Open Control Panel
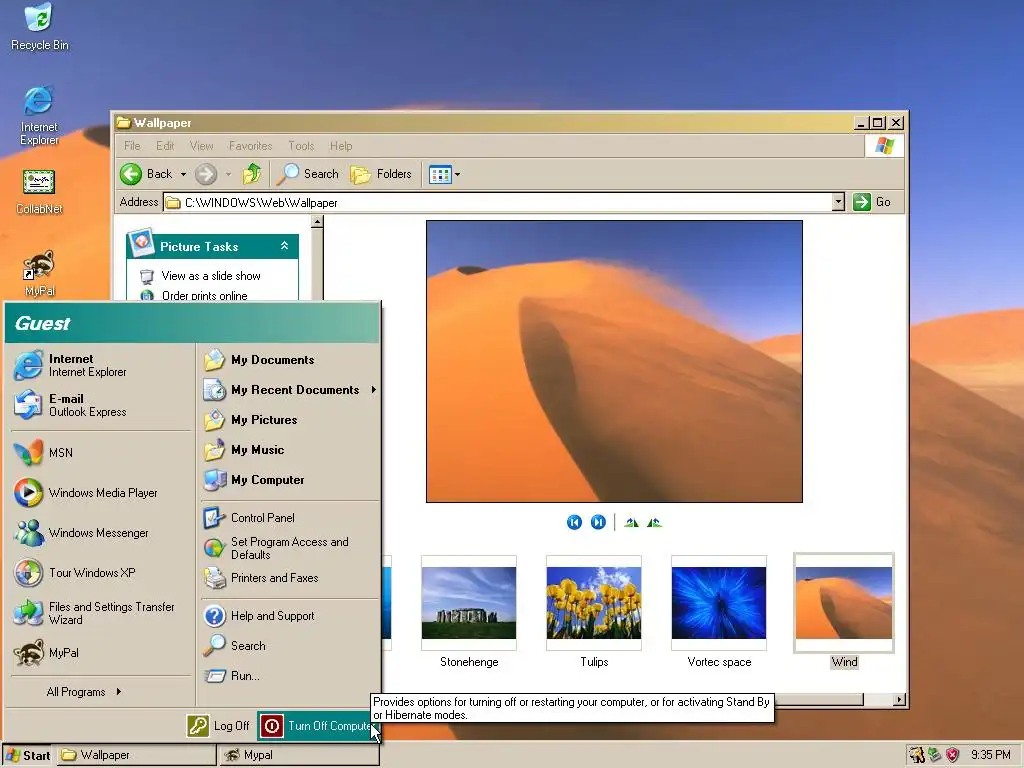1024x768 pixels. pyautogui.click(x=290, y=518)
